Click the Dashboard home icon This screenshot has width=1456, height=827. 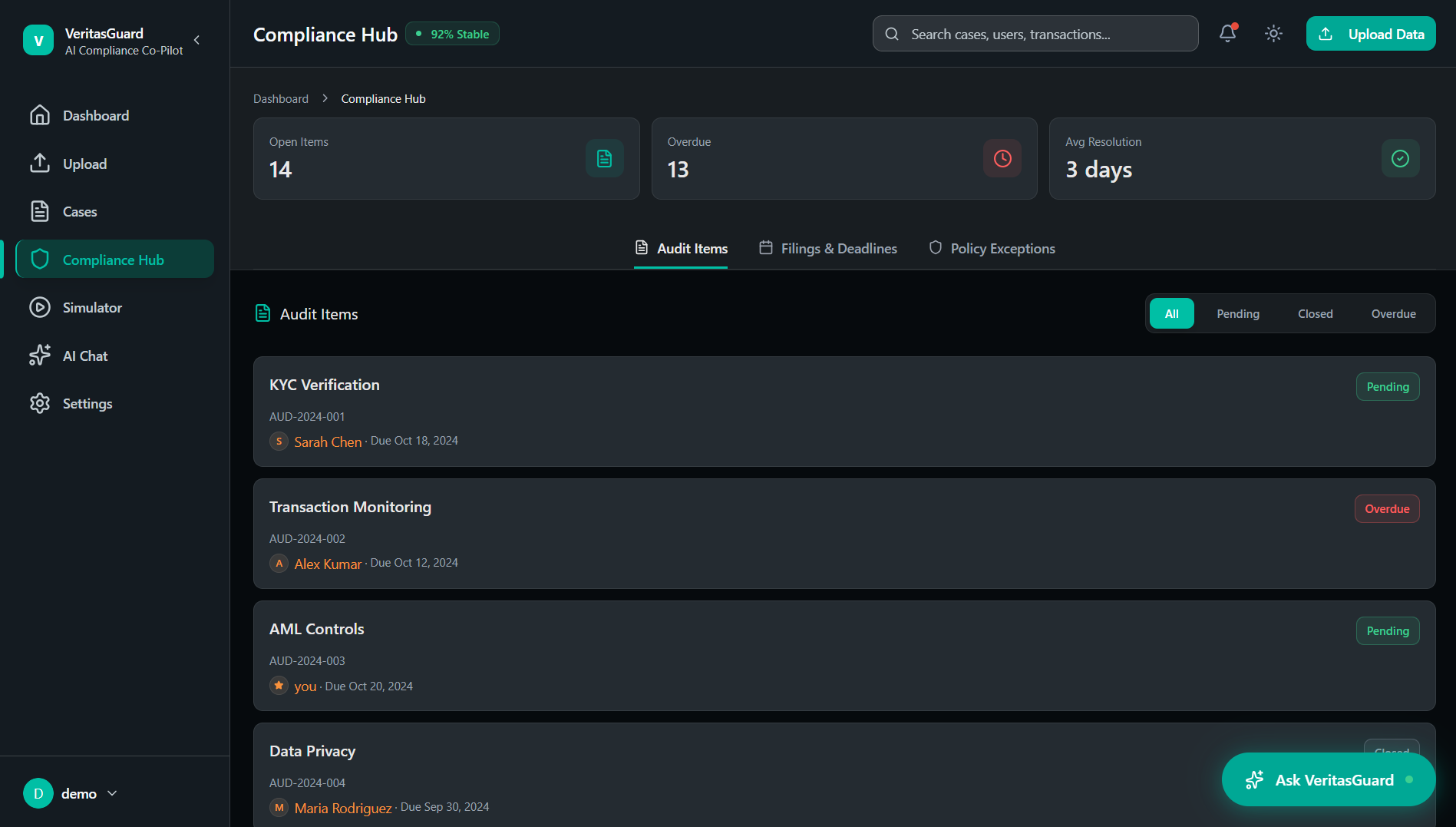tap(40, 115)
